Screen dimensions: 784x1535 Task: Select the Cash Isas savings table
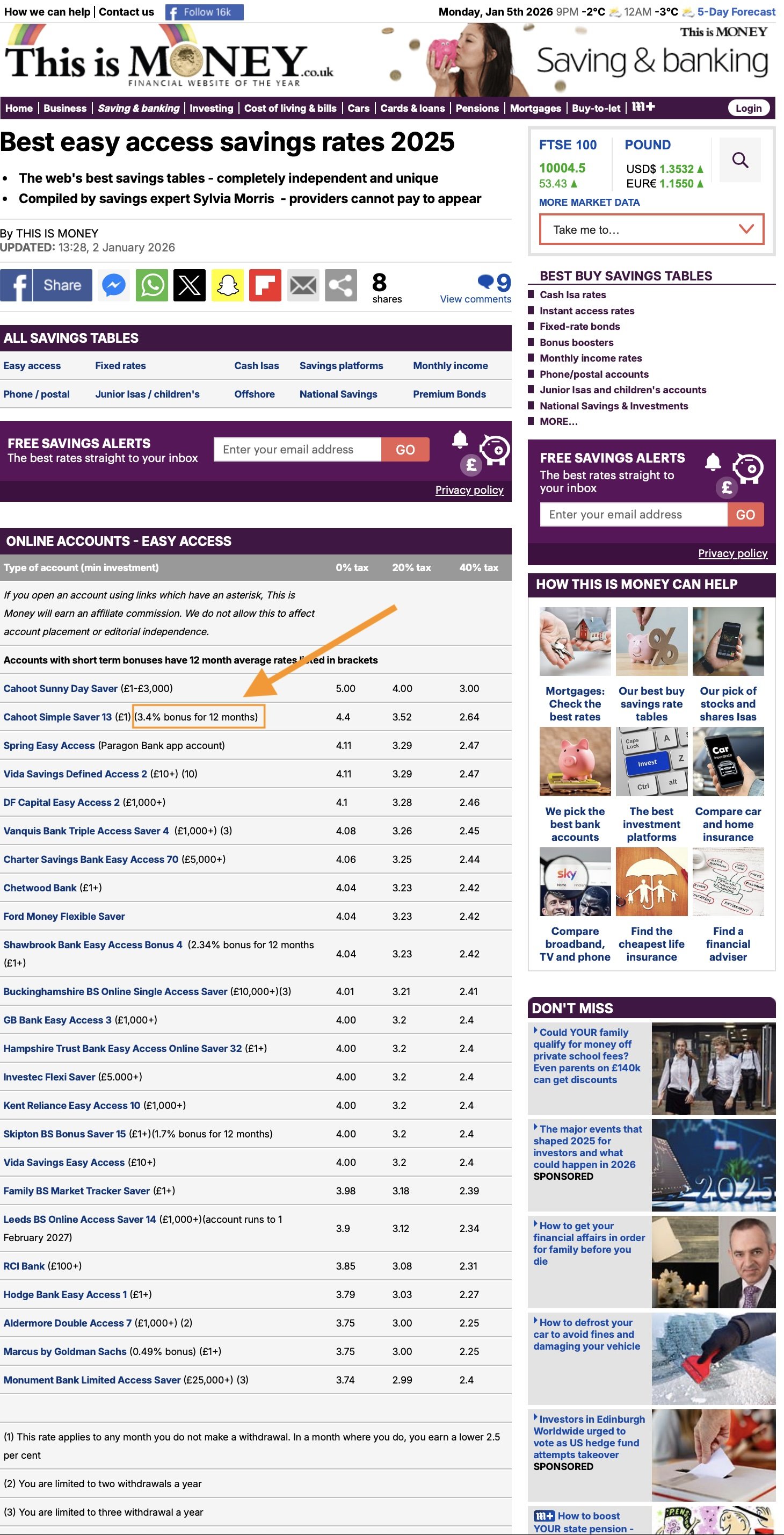[x=256, y=366]
